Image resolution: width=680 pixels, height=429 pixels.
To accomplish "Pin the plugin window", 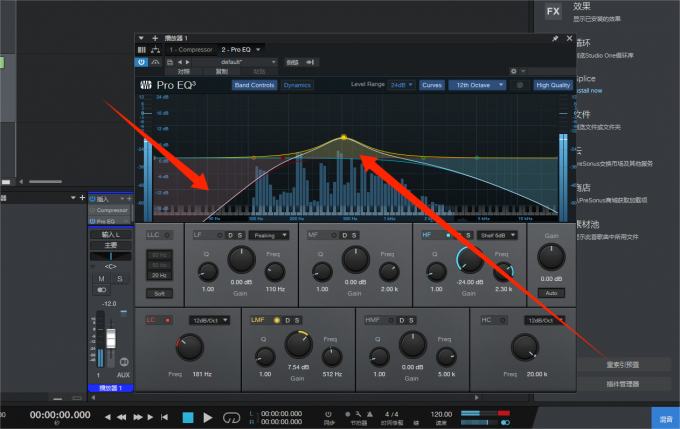I will pyautogui.click(x=555, y=39).
